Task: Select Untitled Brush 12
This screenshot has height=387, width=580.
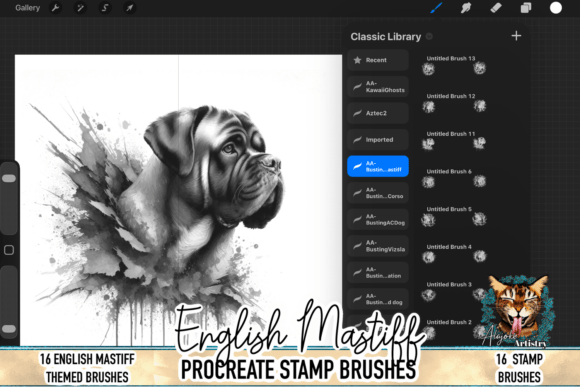Action: tap(454, 103)
